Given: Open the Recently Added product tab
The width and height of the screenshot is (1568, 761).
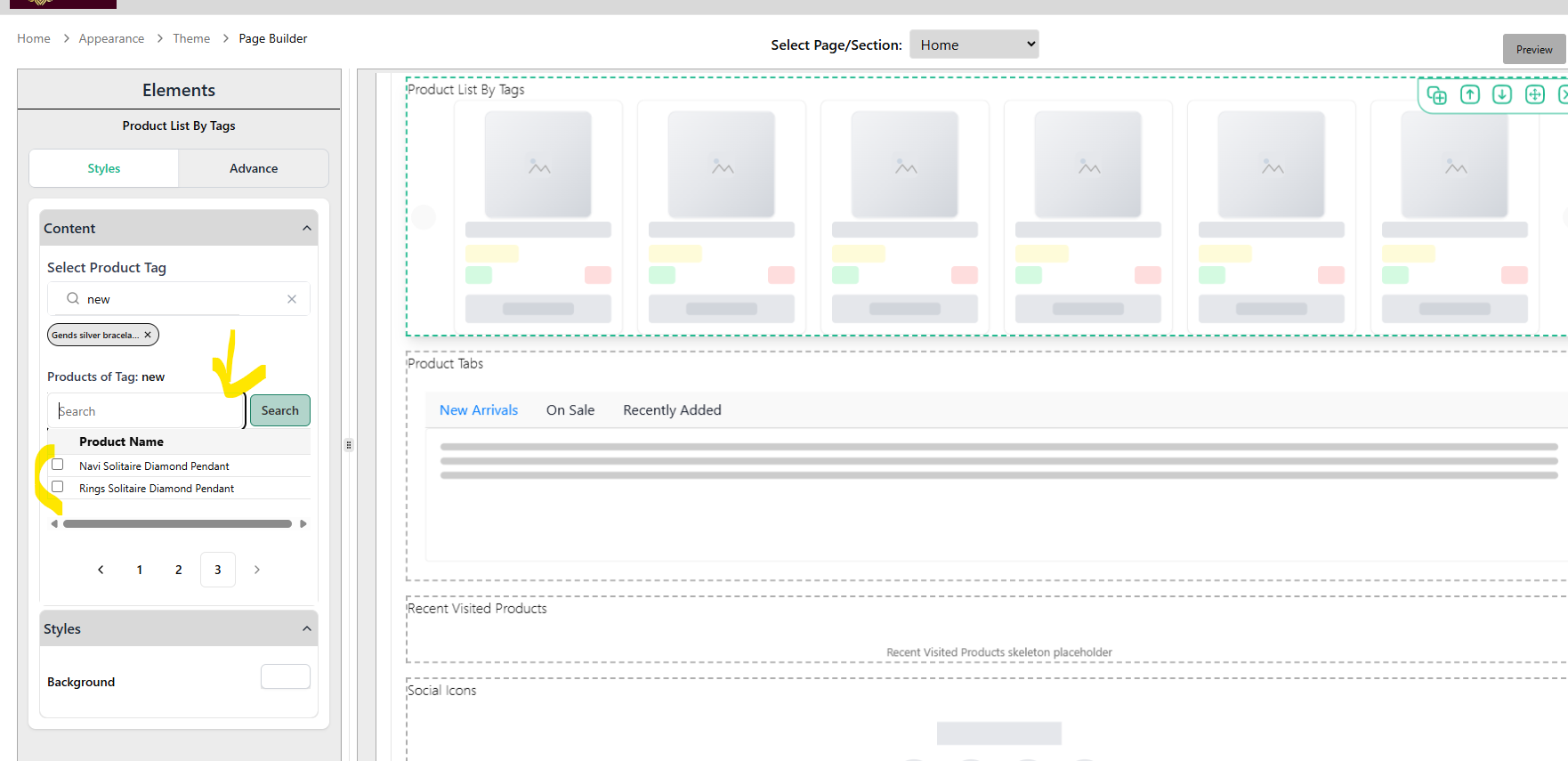Looking at the screenshot, I should coord(672,410).
